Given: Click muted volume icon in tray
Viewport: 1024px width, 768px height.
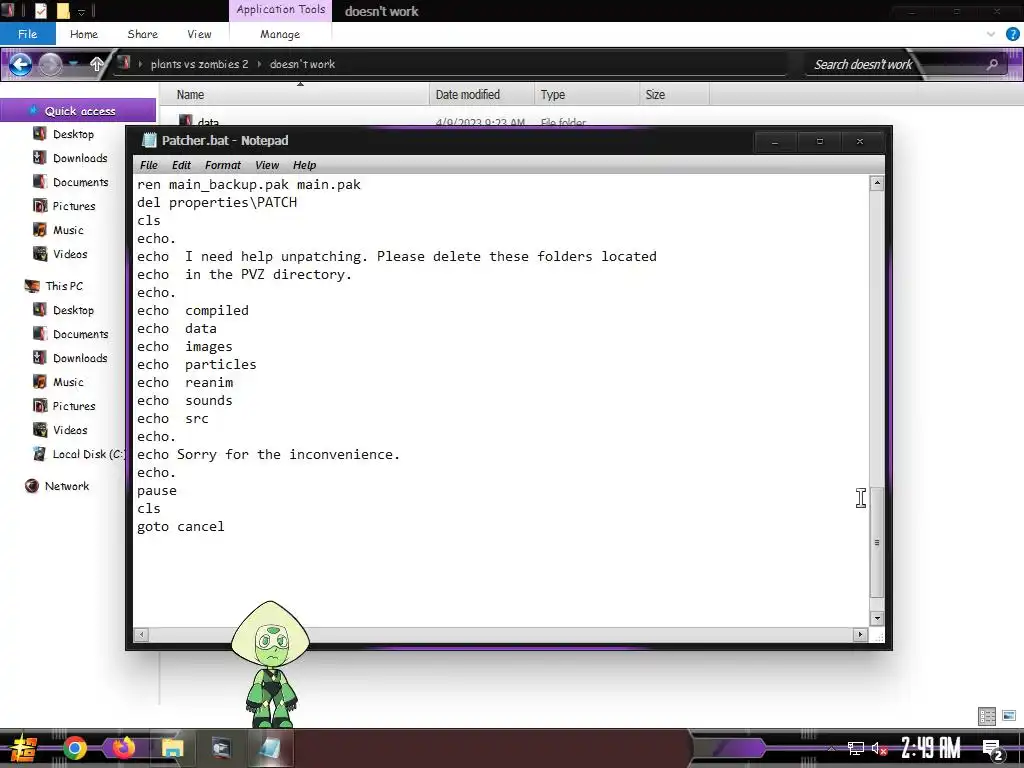Looking at the screenshot, I should click(x=879, y=748).
